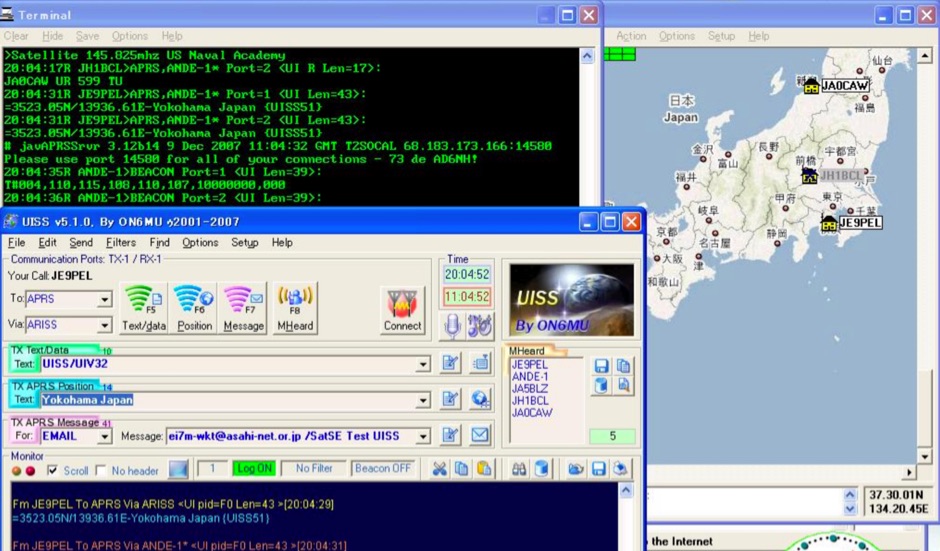
Task: Click the JA0CAW station marker on map
Action: point(811,86)
